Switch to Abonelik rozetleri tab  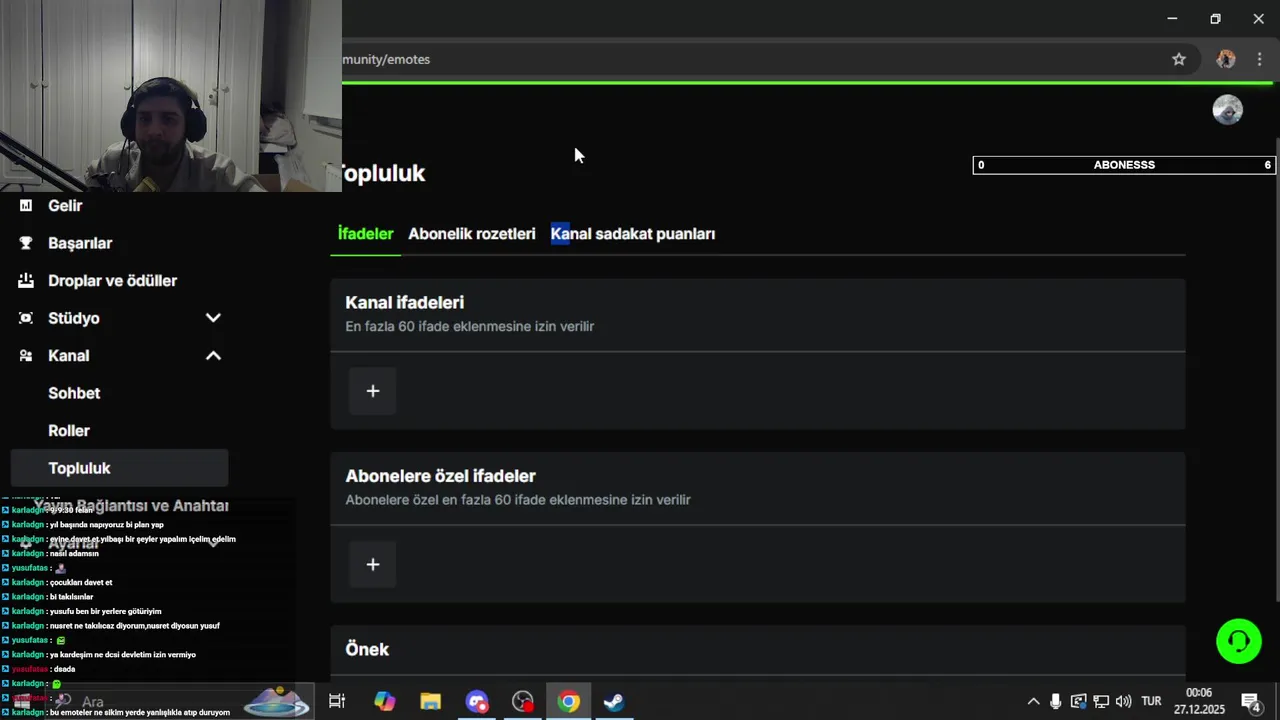pyautogui.click(x=472, y=234)
